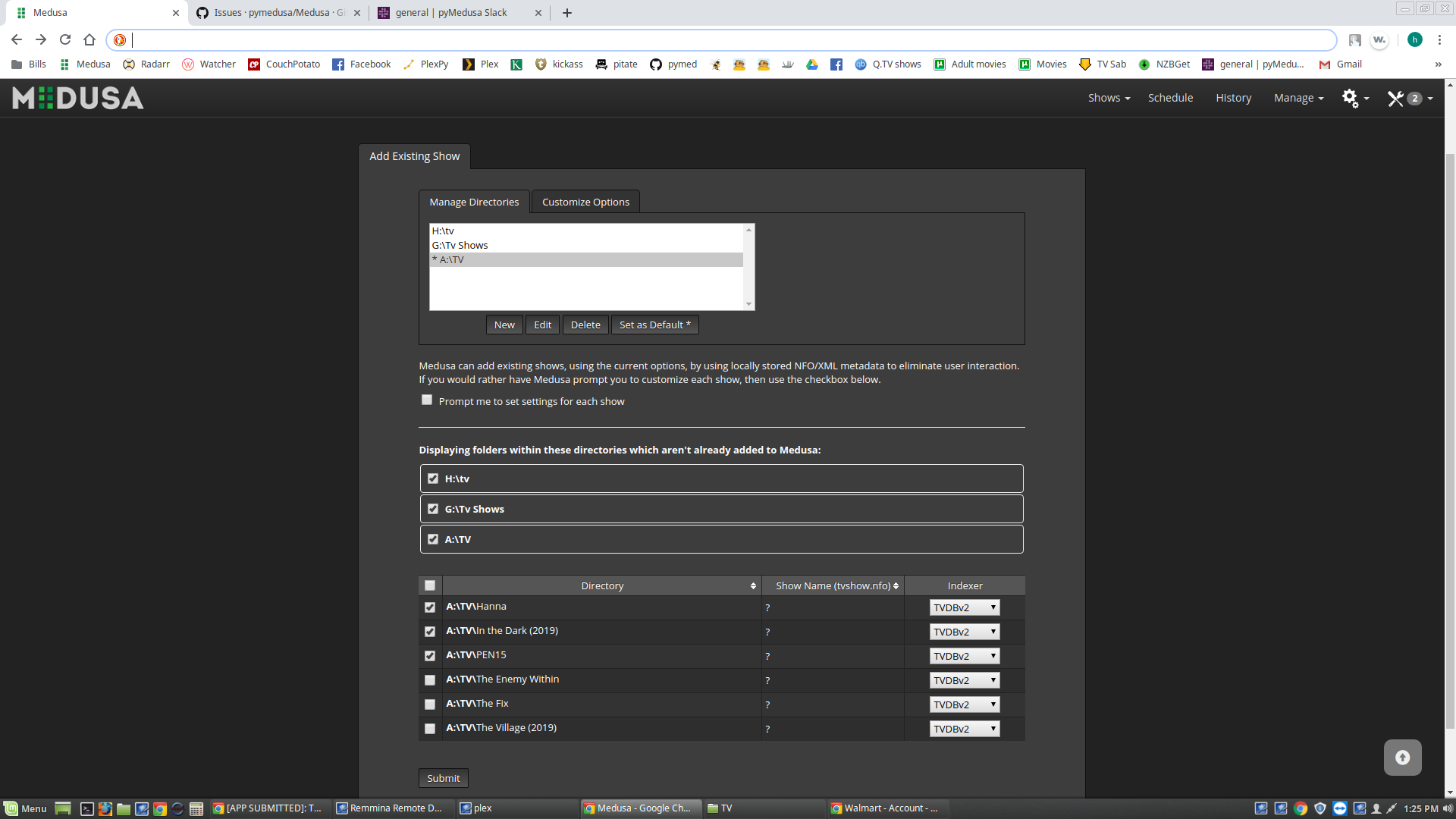The height and width of the screenshot is (819, 1456).
Task: Check The Enemy Within show row
Action: tap(430, 680)
